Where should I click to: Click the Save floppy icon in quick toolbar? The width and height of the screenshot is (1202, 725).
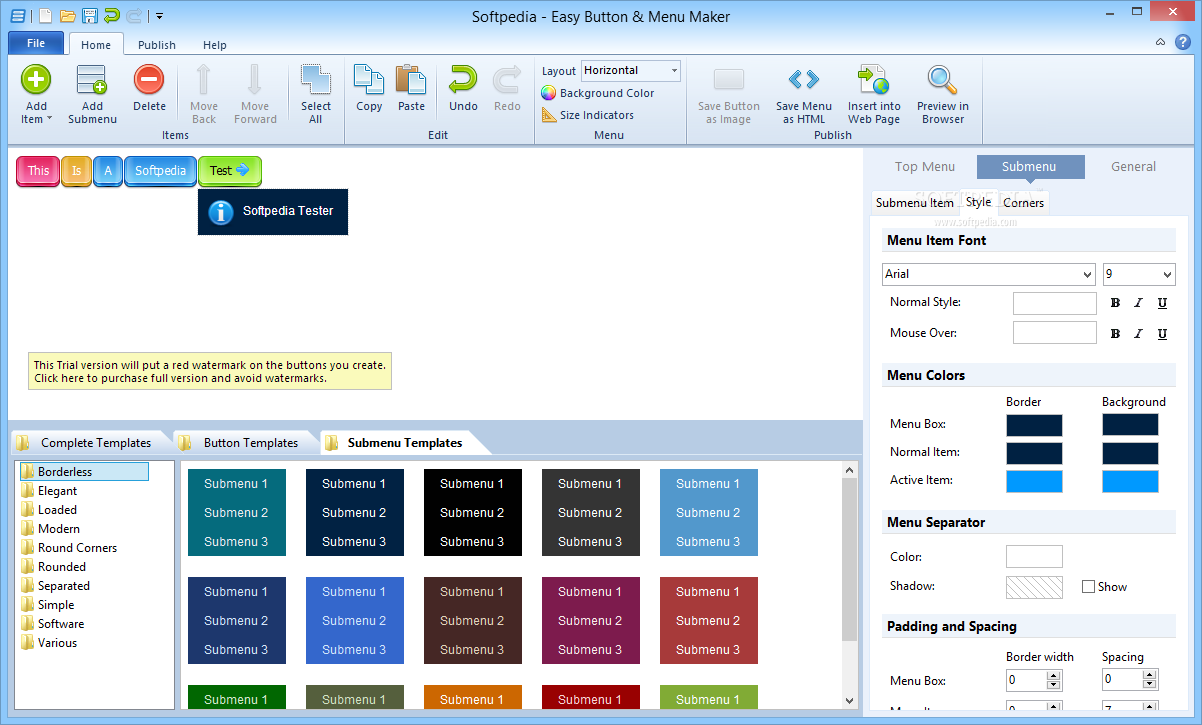click(90, 16)
